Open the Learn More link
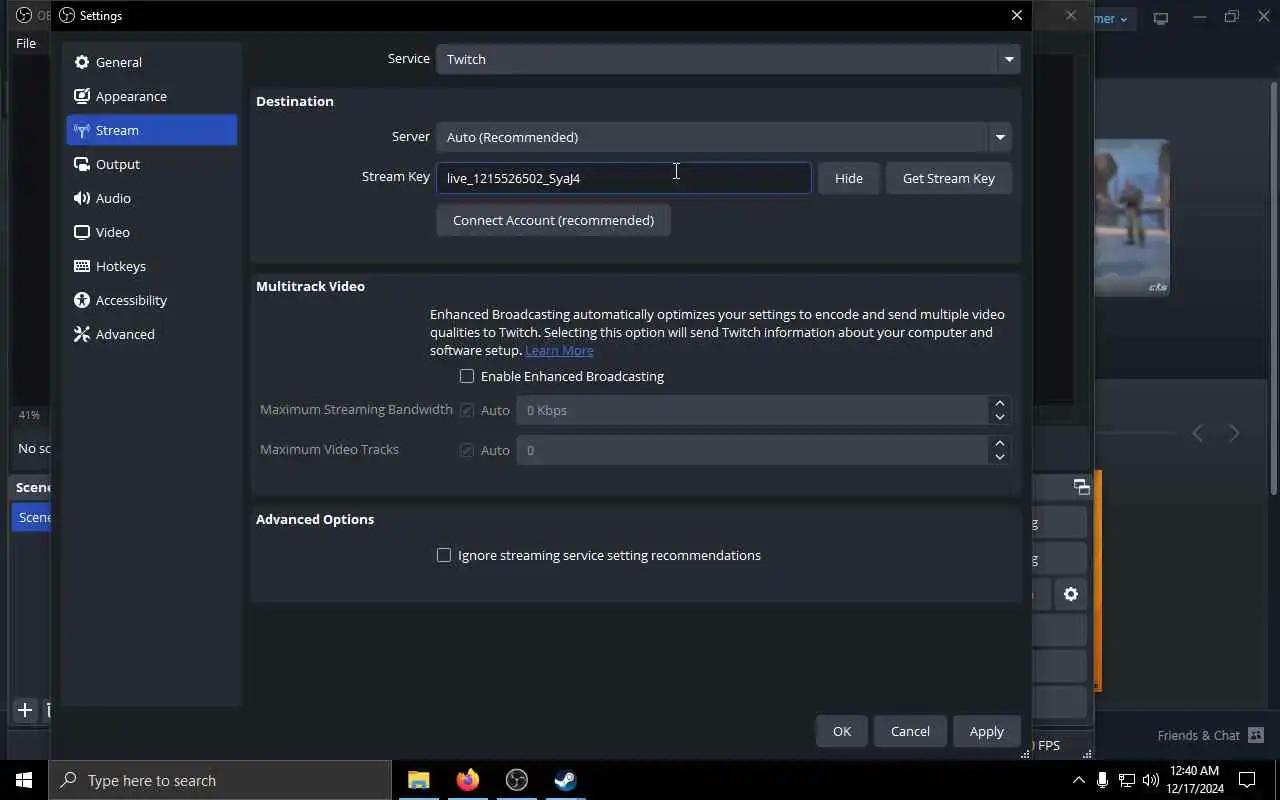This screenshot has width=1280, height=800. (559, 350)
